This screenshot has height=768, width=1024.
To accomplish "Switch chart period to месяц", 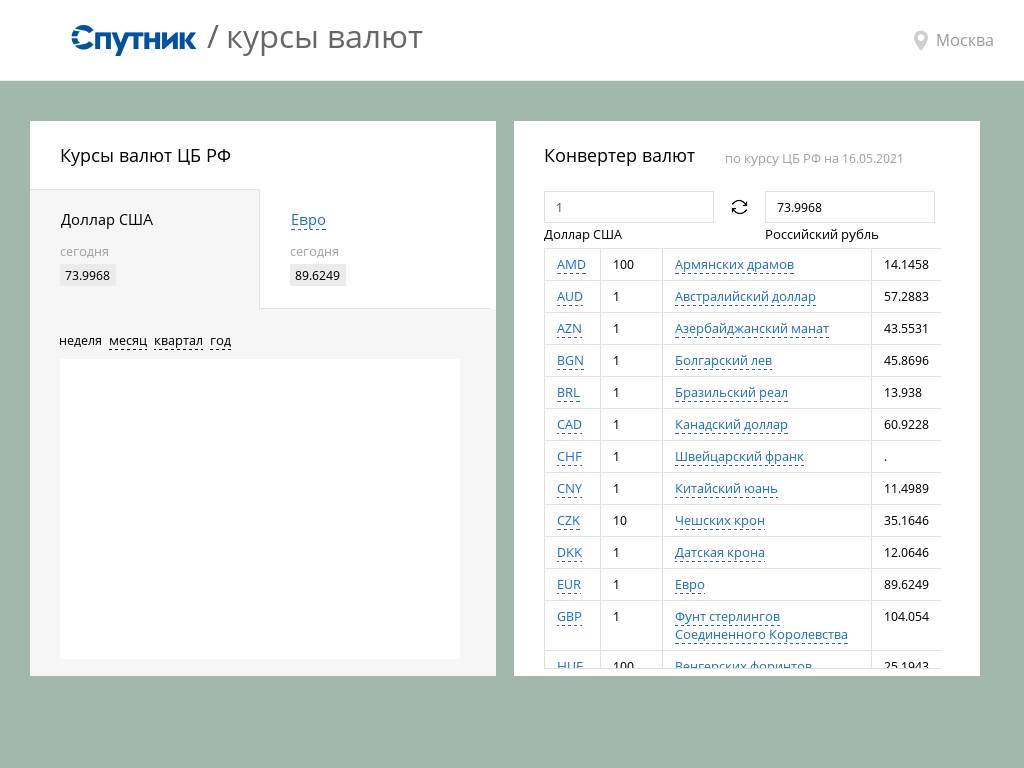I will (x=128, y=341).
